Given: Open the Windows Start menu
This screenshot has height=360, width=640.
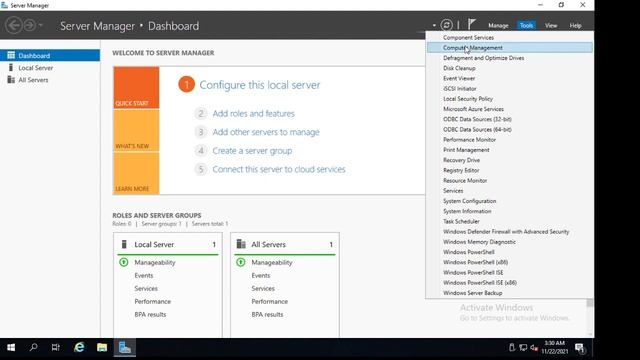Looking at the screenshot, I should point(11,347).
